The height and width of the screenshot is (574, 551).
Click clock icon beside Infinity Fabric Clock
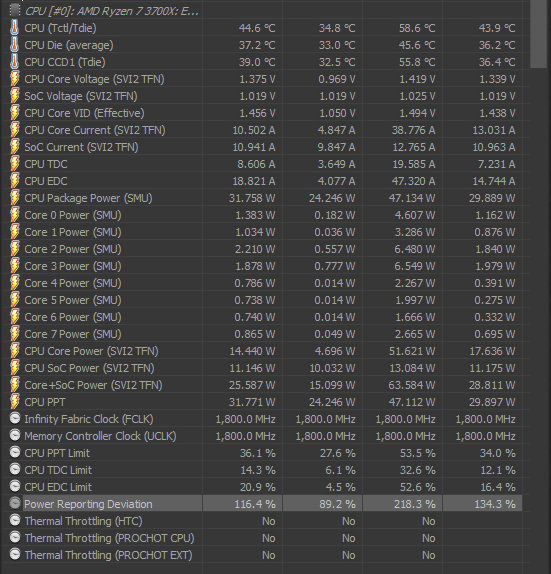pyautogui.click(x=15, y=418)
